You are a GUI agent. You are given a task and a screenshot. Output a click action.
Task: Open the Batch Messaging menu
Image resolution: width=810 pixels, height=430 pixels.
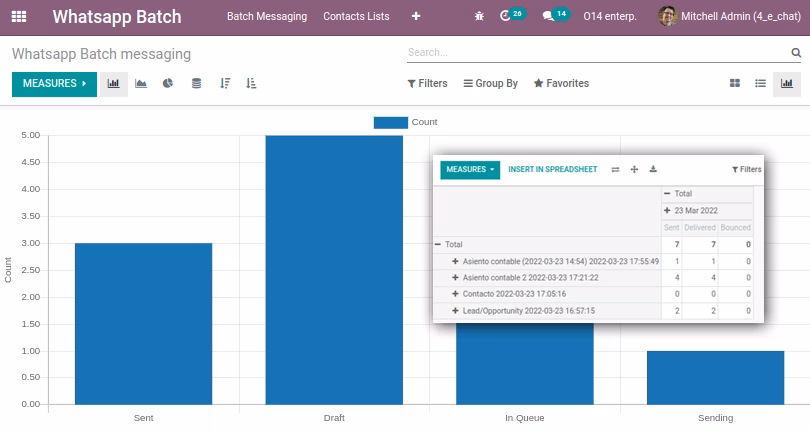[x=267, y=17]
